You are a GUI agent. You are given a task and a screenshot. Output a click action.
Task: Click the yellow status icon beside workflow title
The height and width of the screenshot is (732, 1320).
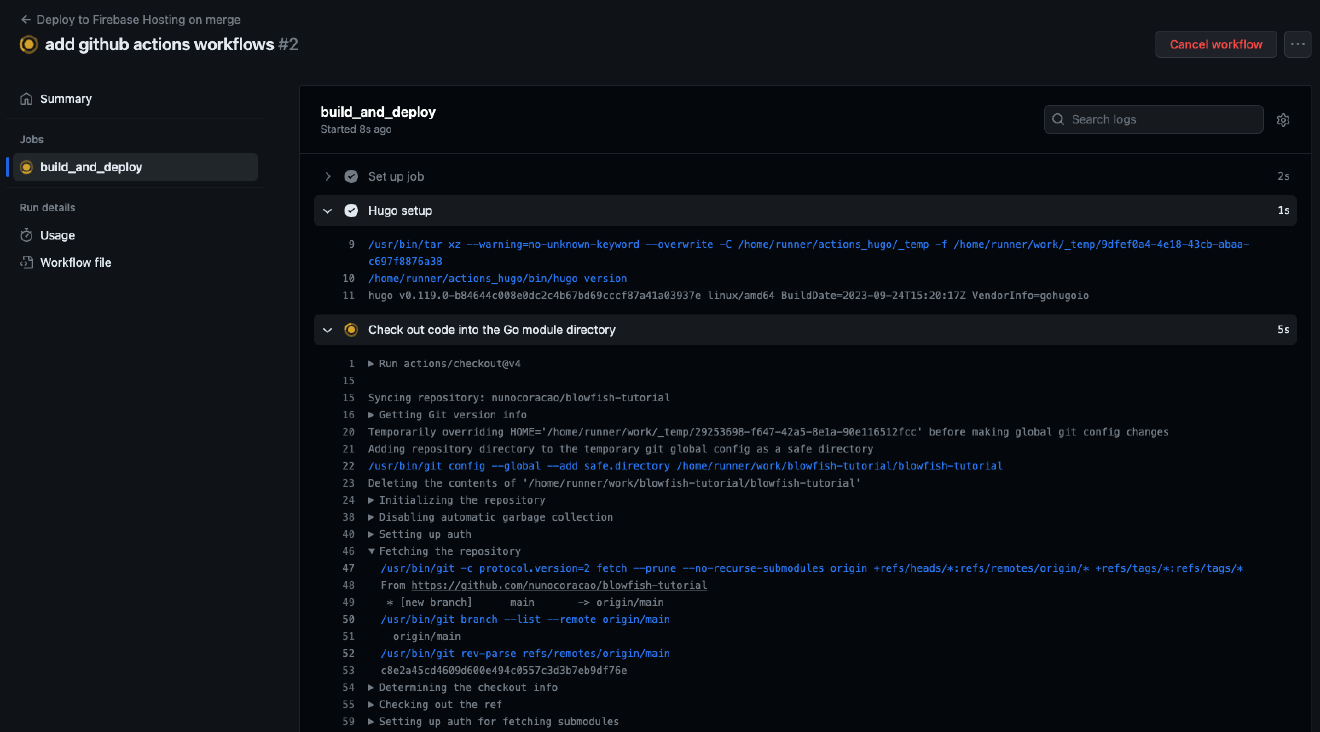click(28, 44)
